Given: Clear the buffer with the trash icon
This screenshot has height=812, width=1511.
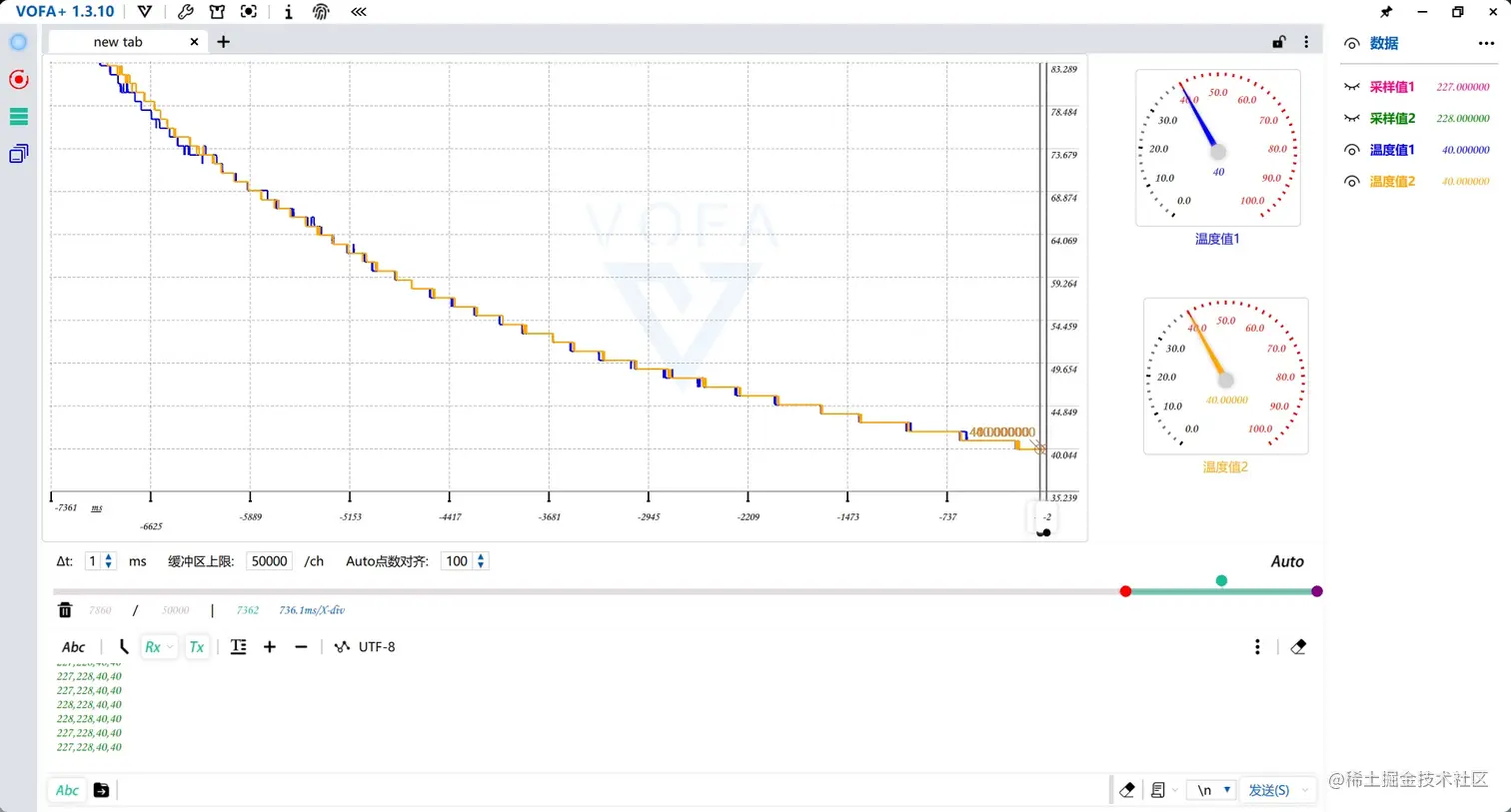Looking at the screenshot, I should pos(65,610).
